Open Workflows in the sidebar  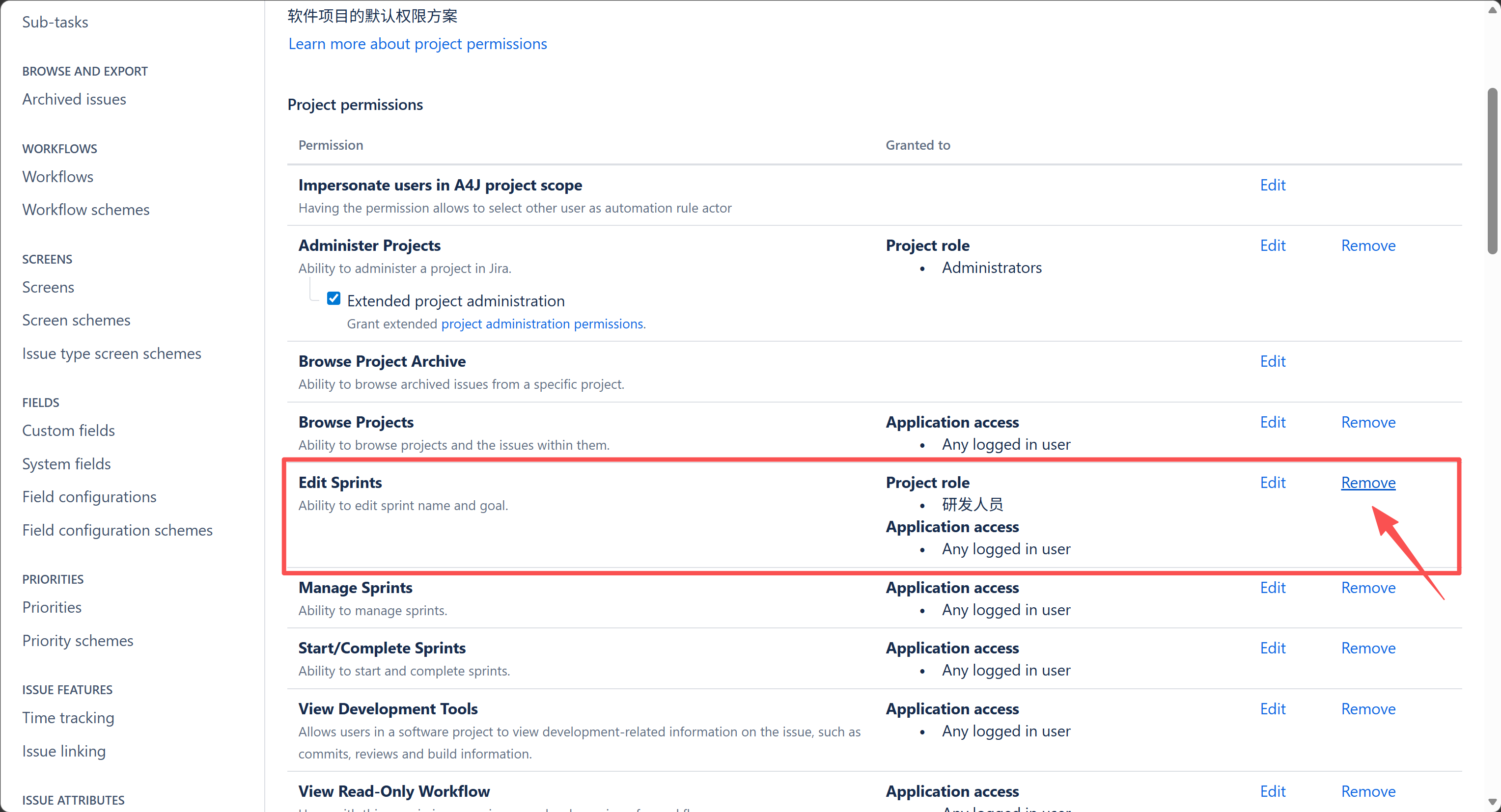pos(57,177)
